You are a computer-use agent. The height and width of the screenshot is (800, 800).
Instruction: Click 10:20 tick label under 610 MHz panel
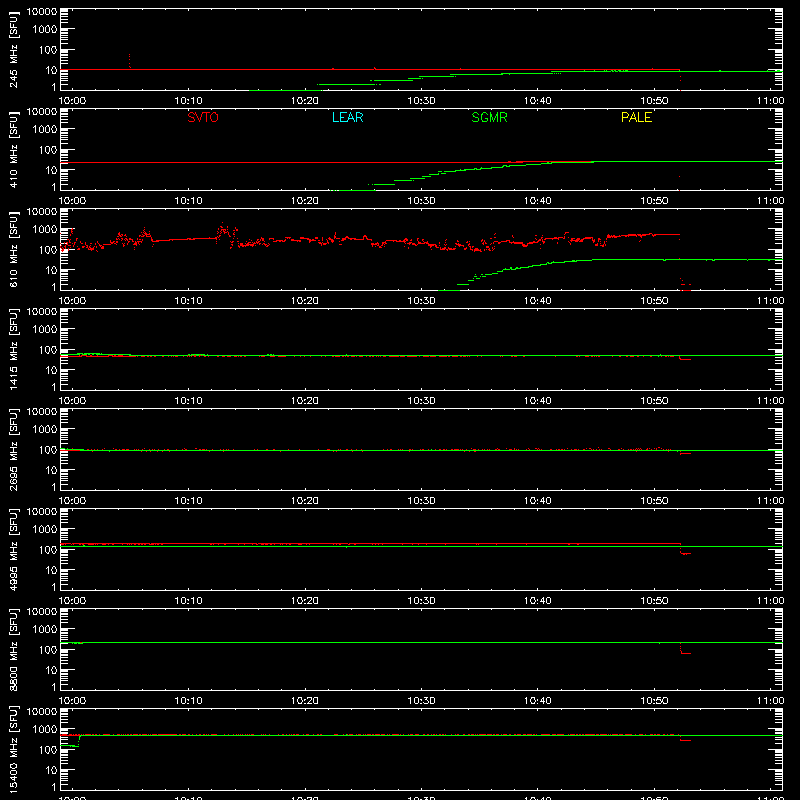coord(305,301)
